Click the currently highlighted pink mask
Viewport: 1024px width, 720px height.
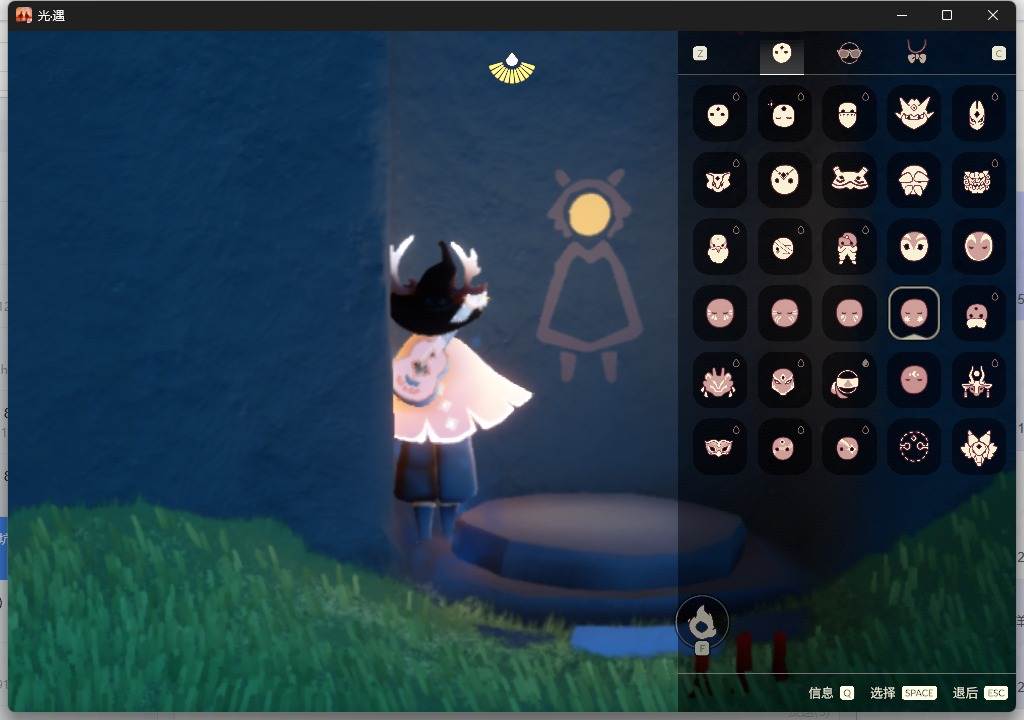click(x=913, y=313)
